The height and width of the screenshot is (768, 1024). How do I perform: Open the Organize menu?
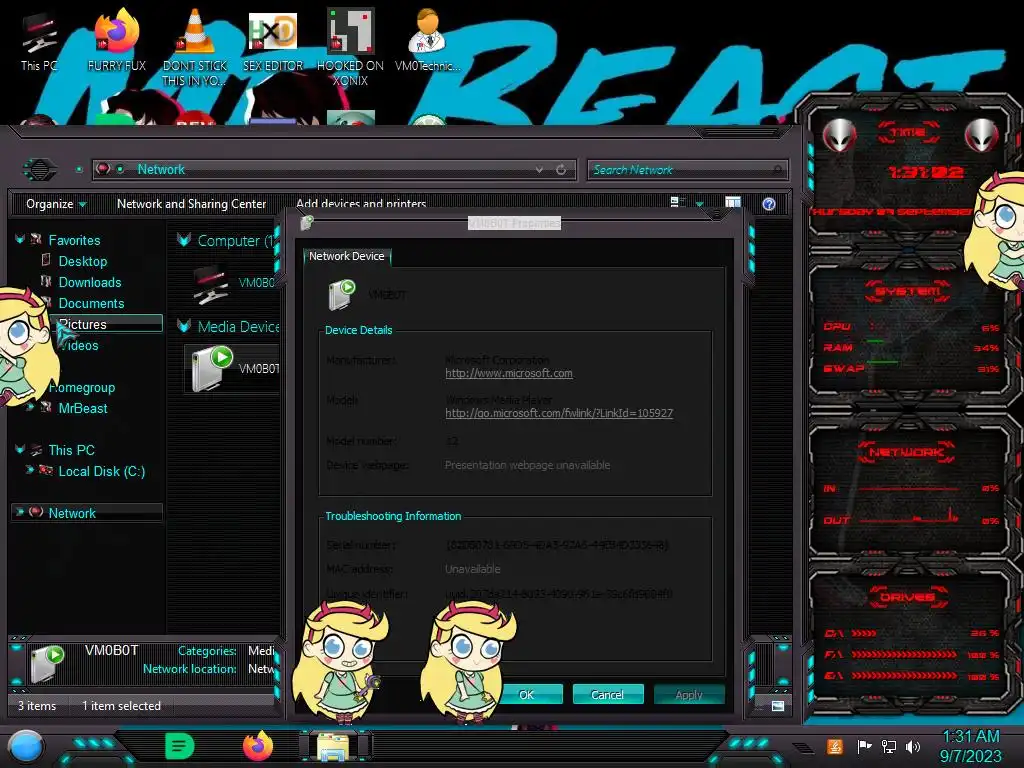[56, 204]
